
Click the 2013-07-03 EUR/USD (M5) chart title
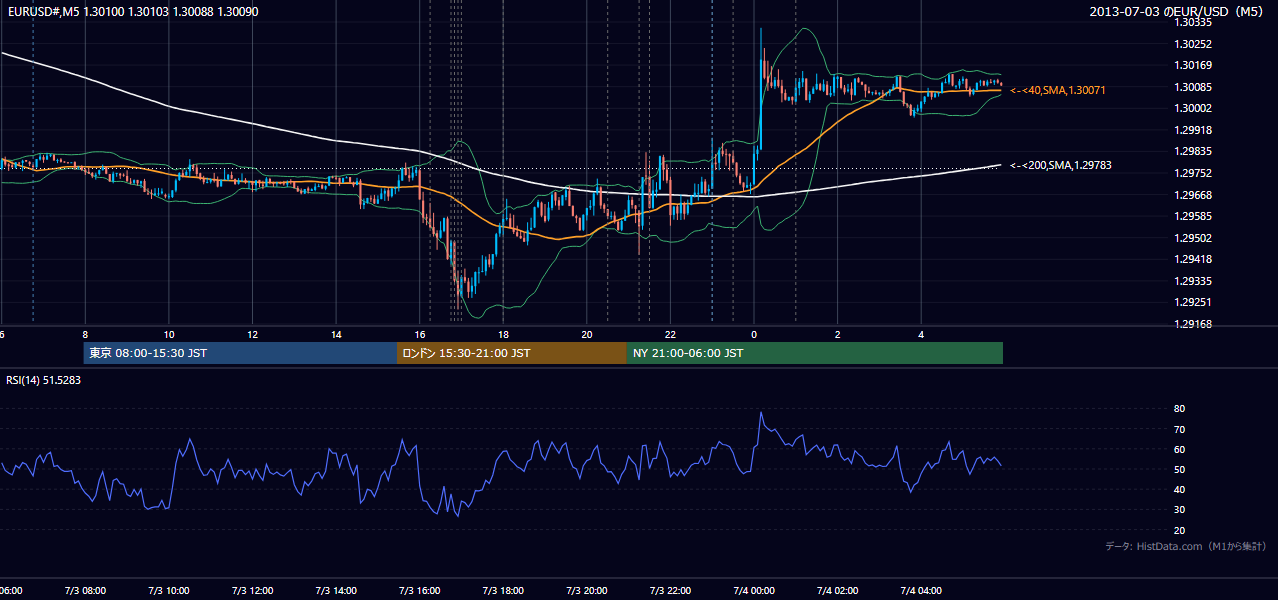click(1178, 11)
